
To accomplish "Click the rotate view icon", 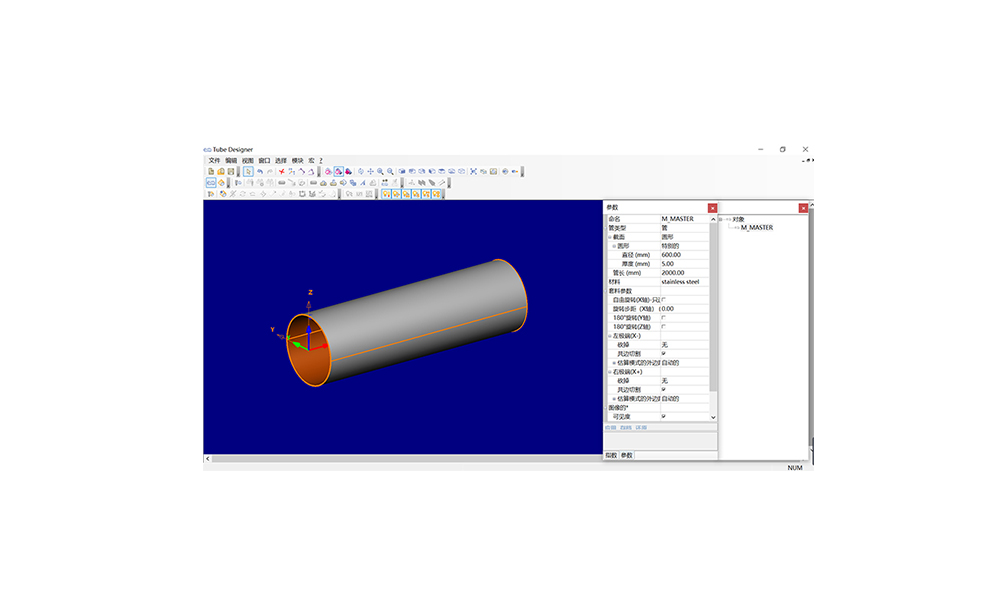I will click(x=360, y=172).
